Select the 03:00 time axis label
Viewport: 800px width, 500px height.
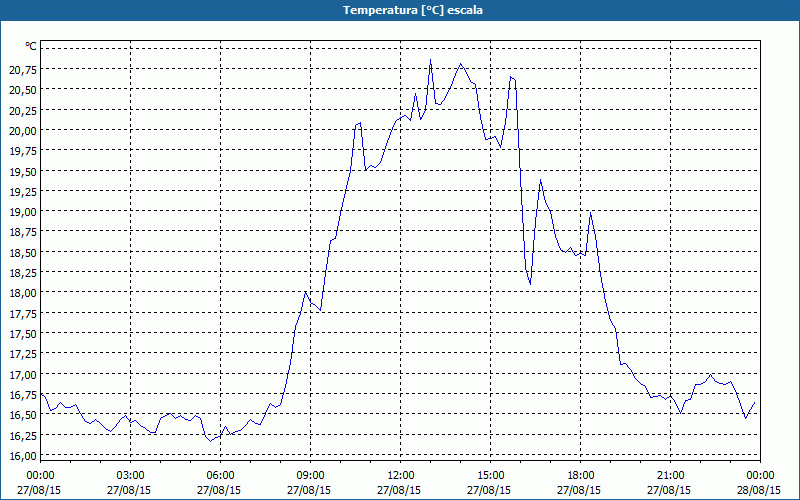click(x=130, y=476)
